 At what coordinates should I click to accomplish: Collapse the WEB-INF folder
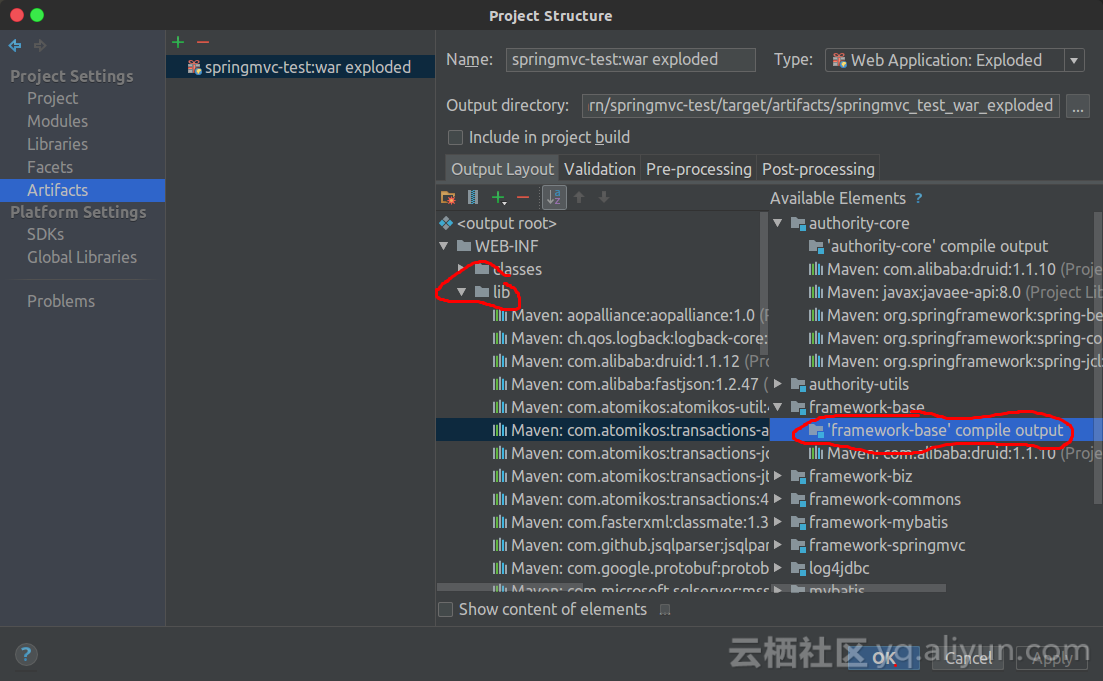pyautogui.click(x=444, y=246)
